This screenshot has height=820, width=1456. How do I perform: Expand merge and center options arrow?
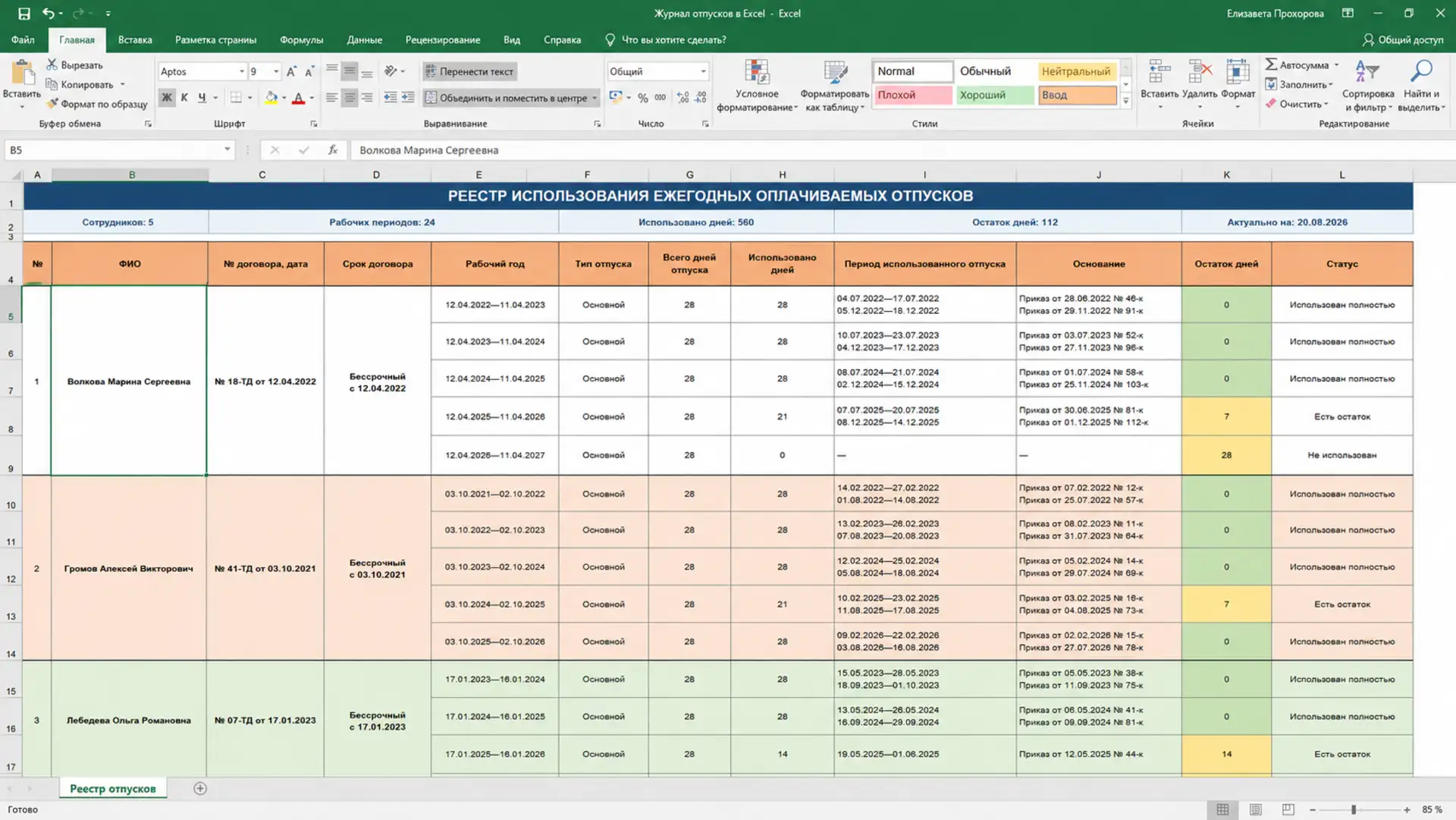pyautogui.click(x=595, y=98)
